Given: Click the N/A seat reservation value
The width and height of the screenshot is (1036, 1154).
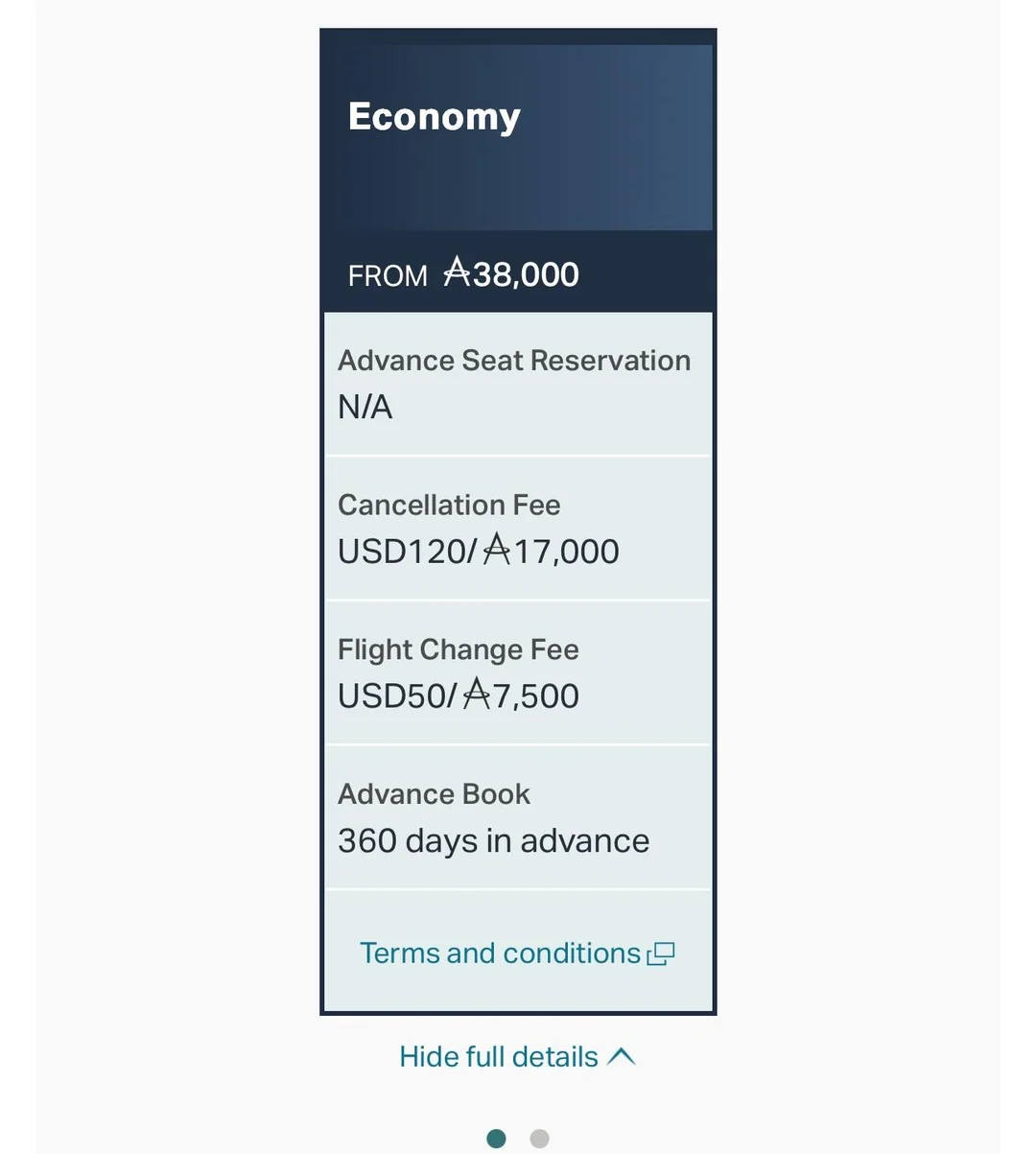Looking at the screenshot, I should point(365,408).
